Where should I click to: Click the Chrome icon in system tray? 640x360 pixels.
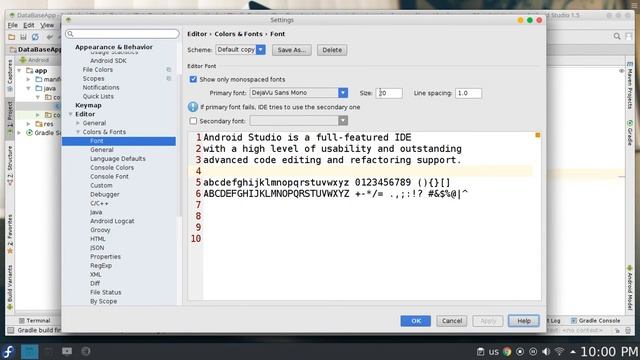point(507,351)
